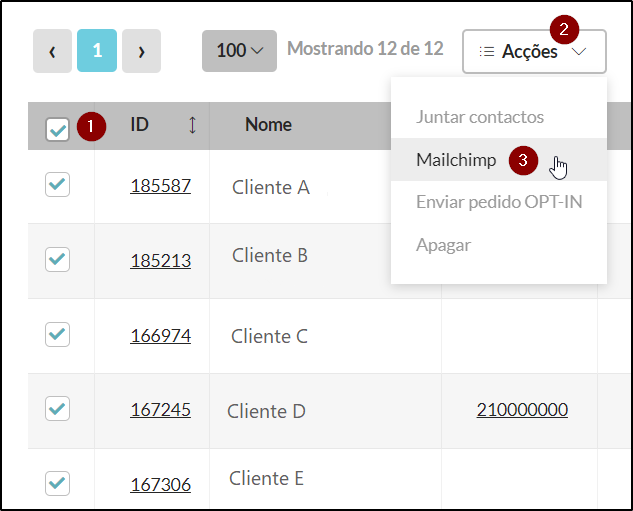
Task: Click the Nome column header
Action: [x=268, y=124]
